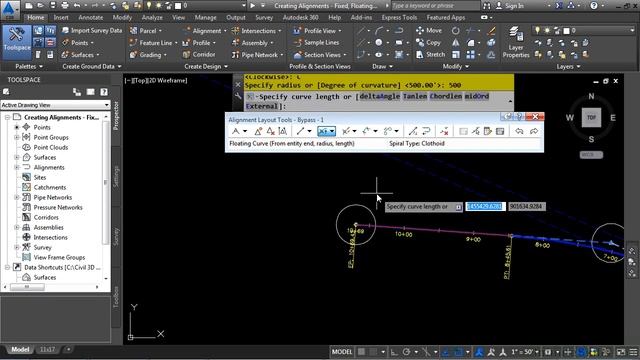Select the fixed Line tool icon
640x360 pixels.
point(300,131)
